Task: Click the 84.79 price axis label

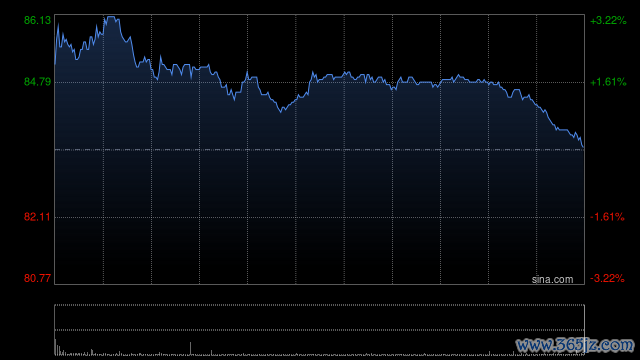Action: pyautogui.click(x=38, y=82)
